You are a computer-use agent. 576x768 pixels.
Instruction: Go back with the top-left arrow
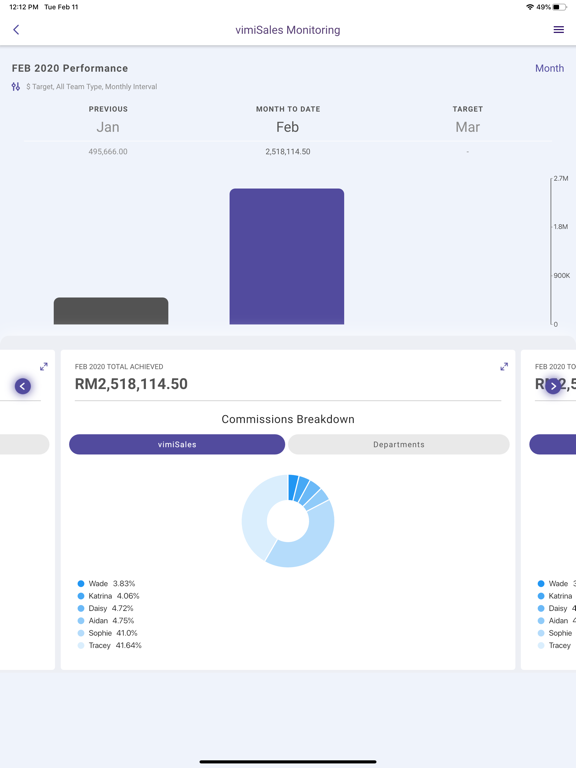[x=16, y=30]
